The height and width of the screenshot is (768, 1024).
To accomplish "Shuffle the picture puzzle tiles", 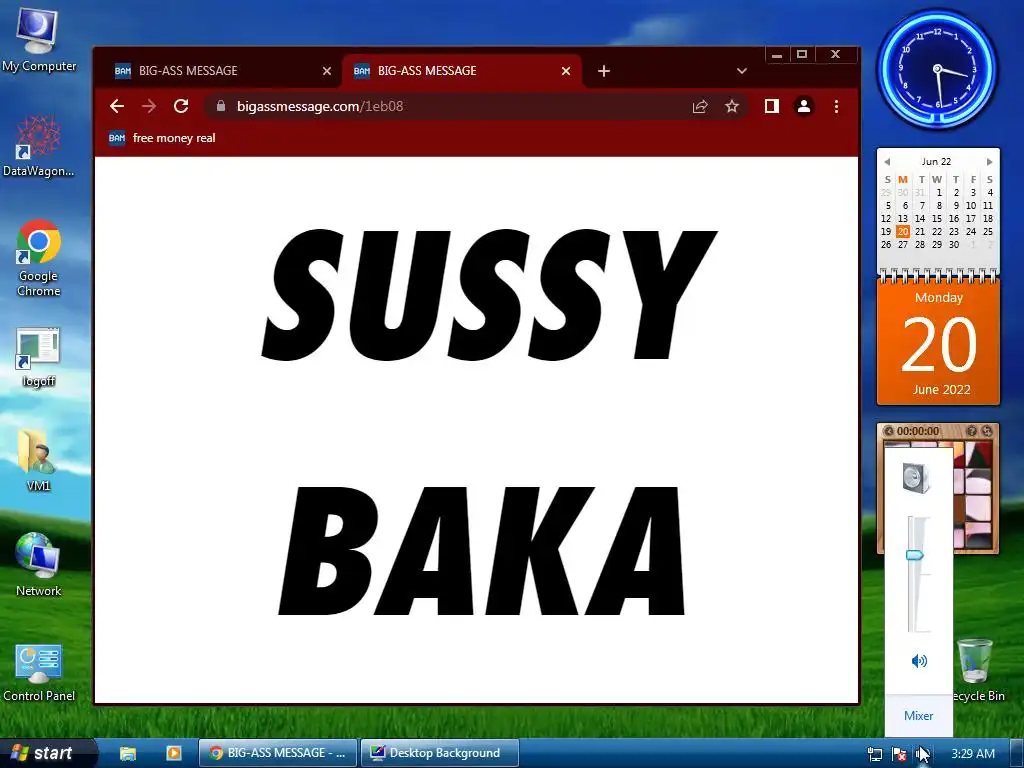I will pos(987,431).
